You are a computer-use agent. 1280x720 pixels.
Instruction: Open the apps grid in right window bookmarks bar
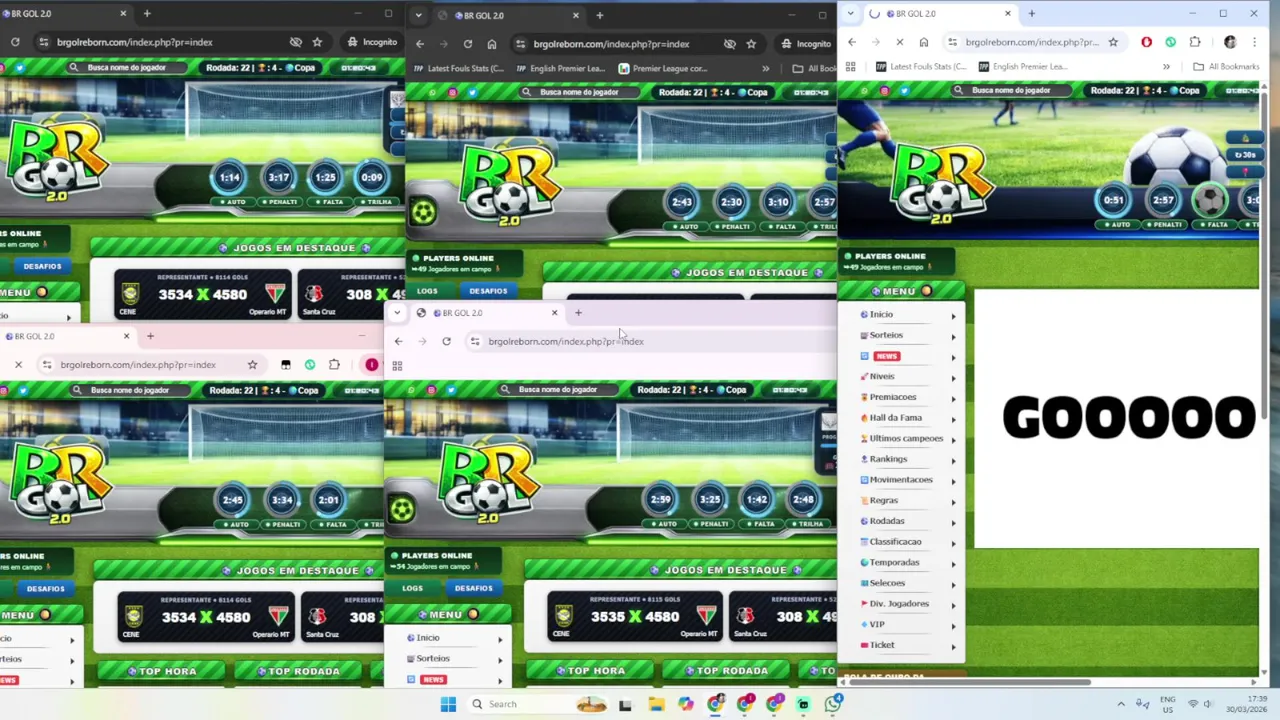(x=851, y=66)
